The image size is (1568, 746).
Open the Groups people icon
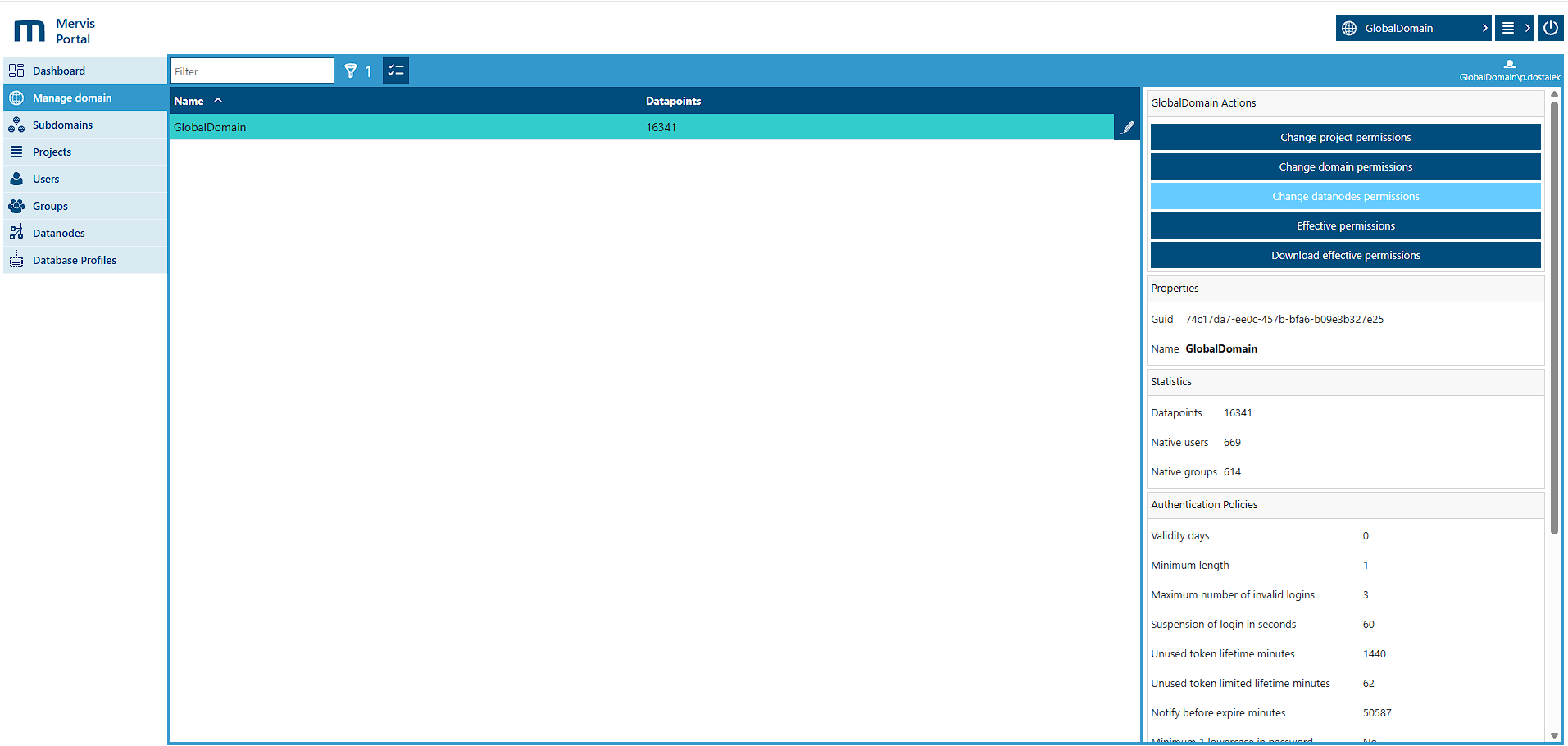click(x=16, y=206)
